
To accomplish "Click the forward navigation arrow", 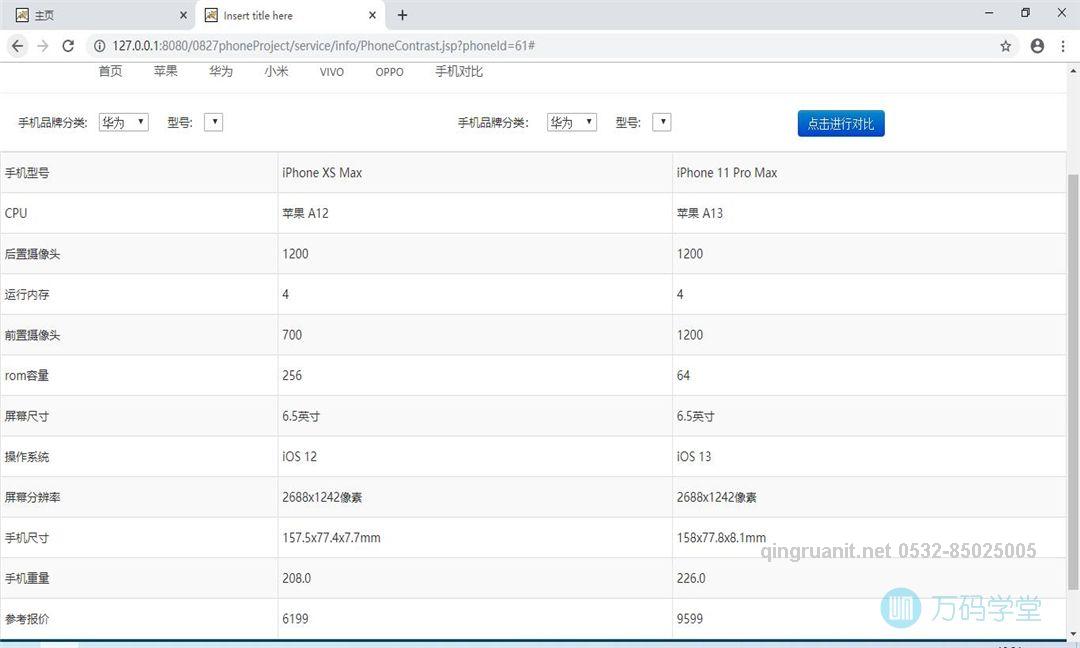I will coord(42,46).
